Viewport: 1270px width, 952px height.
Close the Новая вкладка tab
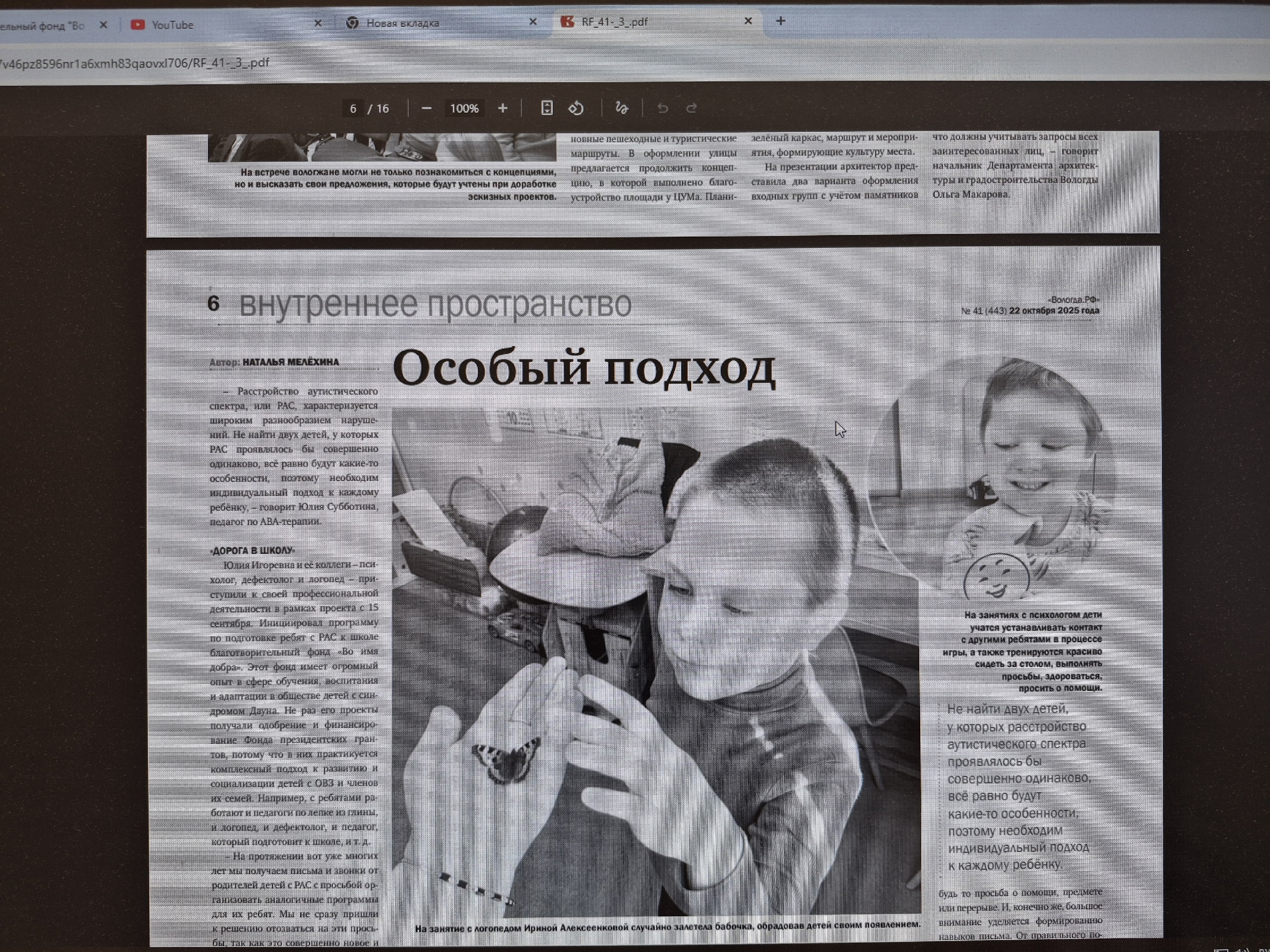click(533, 22)
